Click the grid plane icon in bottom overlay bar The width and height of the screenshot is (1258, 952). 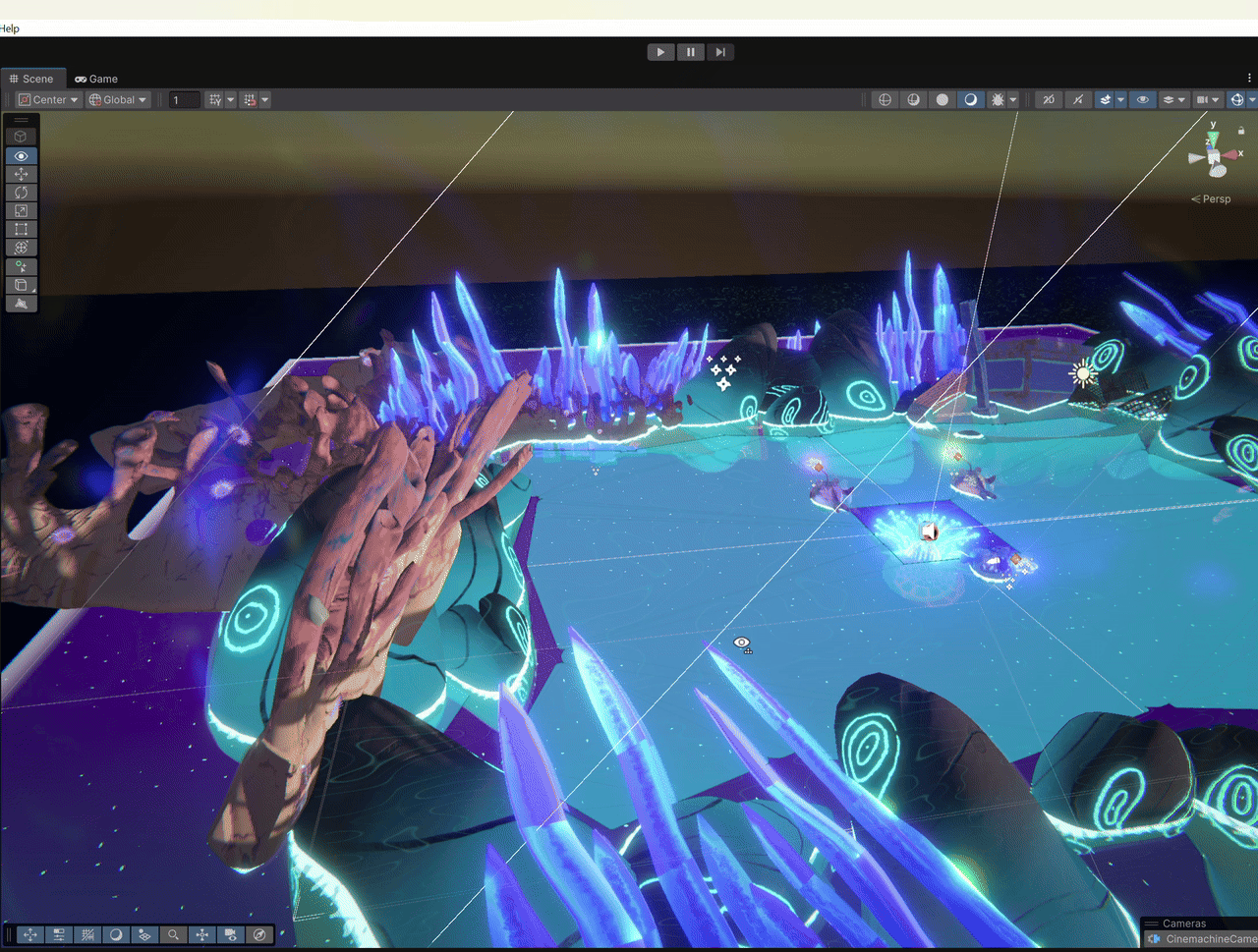(x=144, y=935)
